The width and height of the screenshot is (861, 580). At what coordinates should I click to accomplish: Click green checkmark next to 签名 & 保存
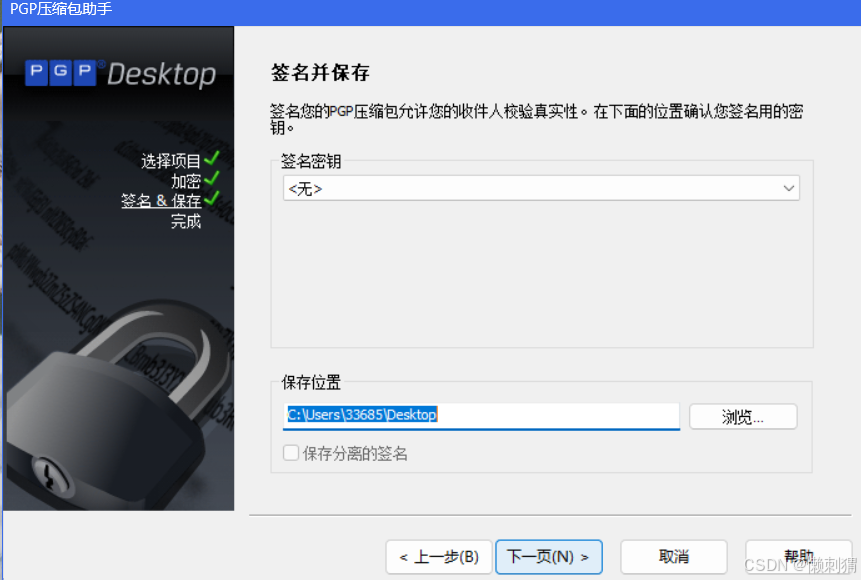coord(212,197)
